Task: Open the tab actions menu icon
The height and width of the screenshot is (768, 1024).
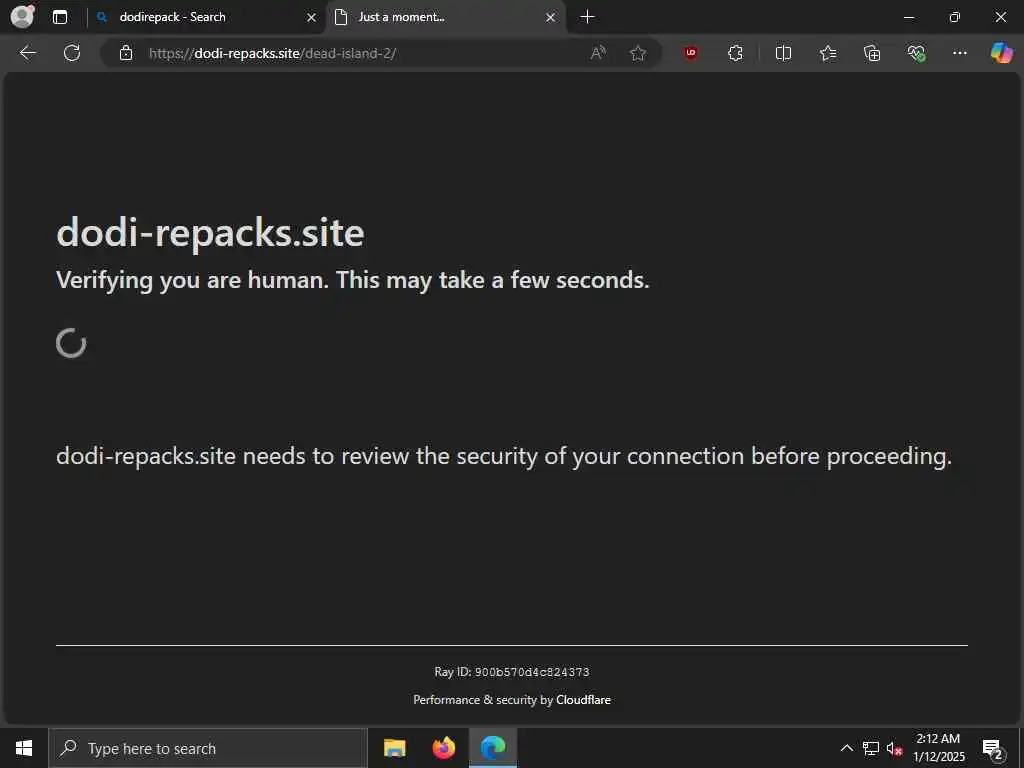Action: click(60, 17)
